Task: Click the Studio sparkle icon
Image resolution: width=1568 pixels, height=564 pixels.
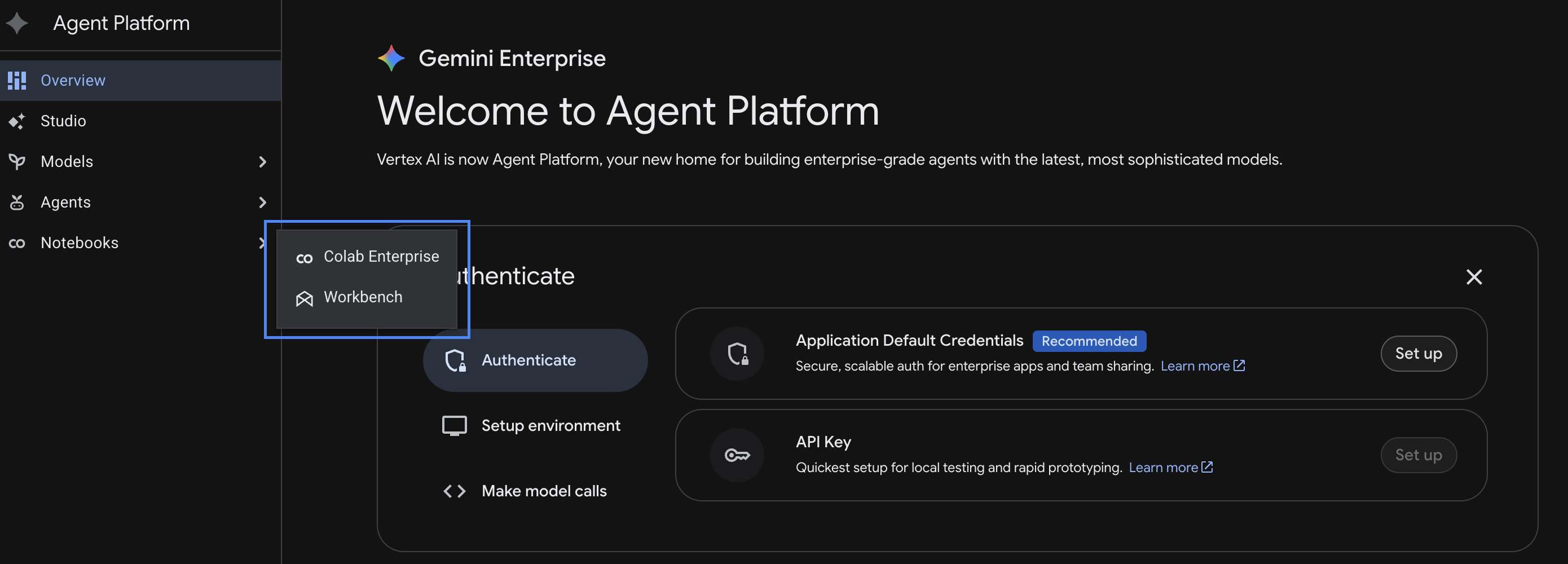Action: [17, 121]
